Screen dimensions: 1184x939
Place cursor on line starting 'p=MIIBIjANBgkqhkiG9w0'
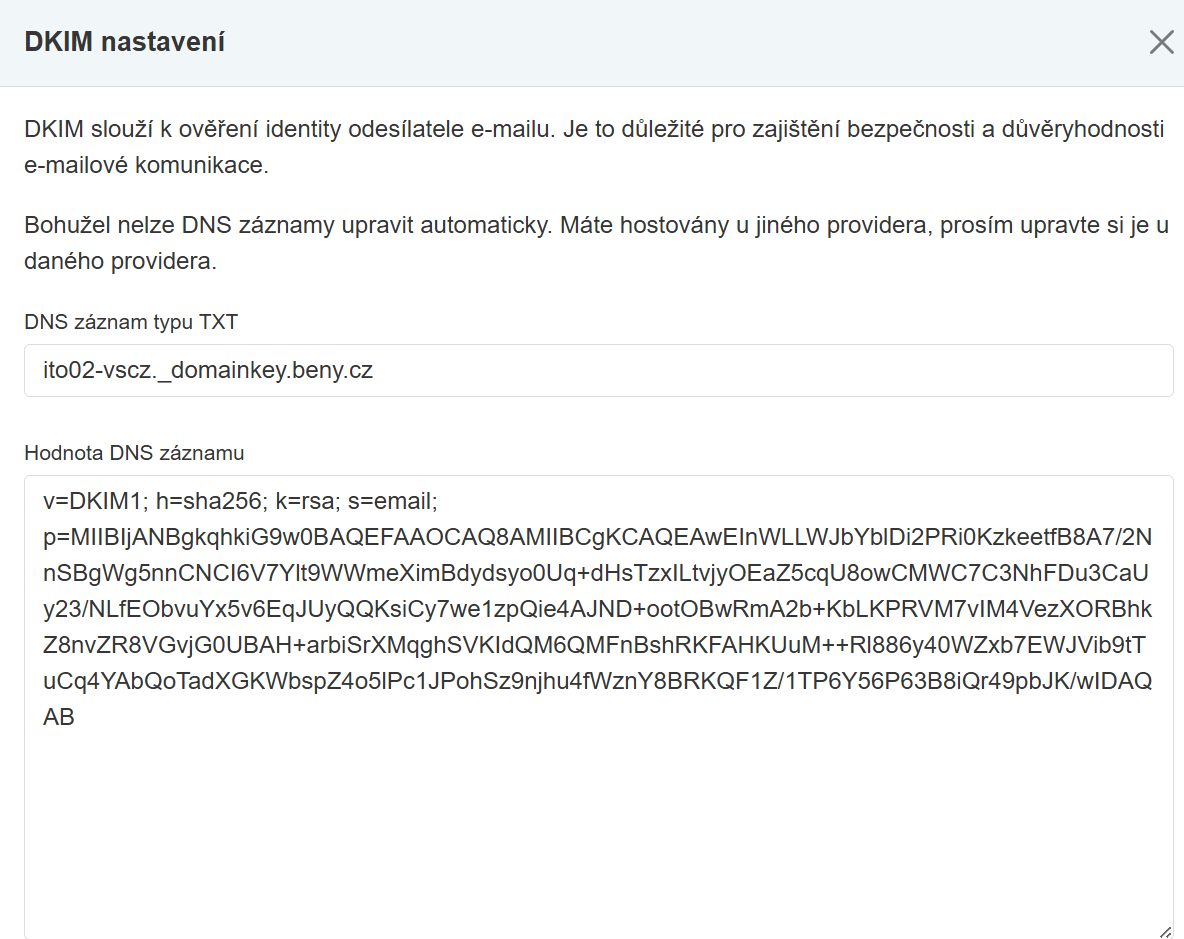pos(597,537)
